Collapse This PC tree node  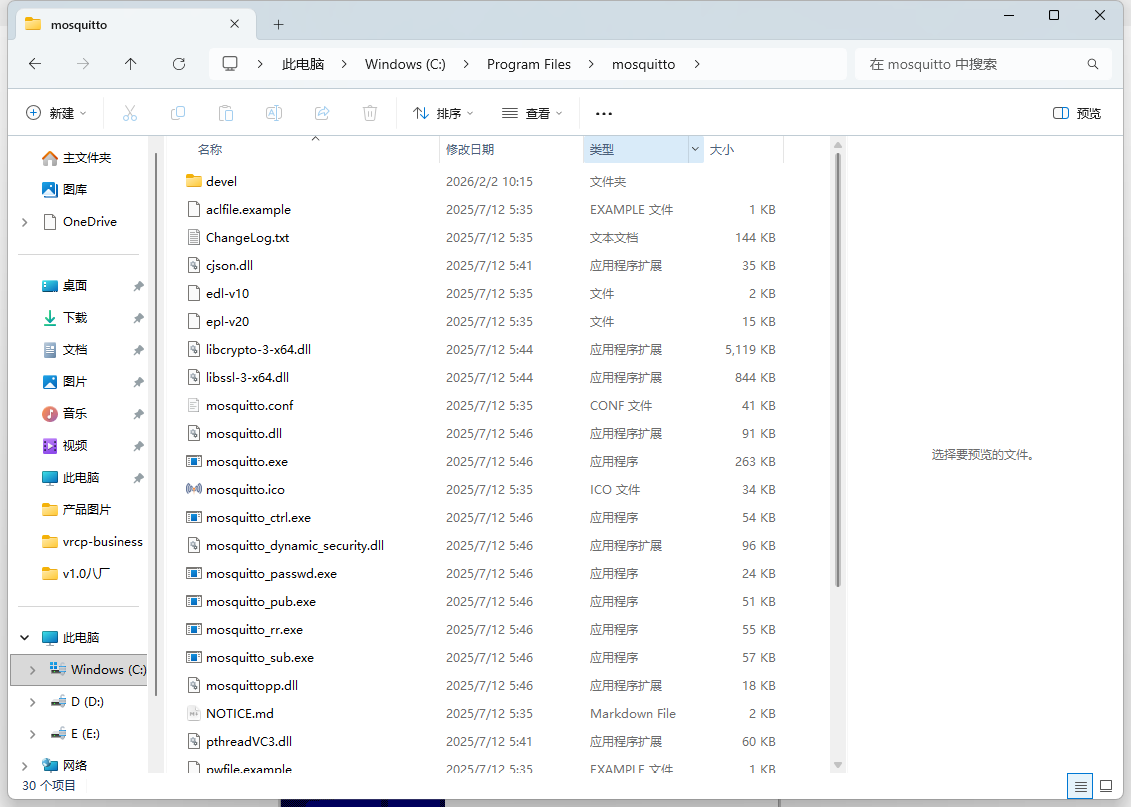point(25,638)
